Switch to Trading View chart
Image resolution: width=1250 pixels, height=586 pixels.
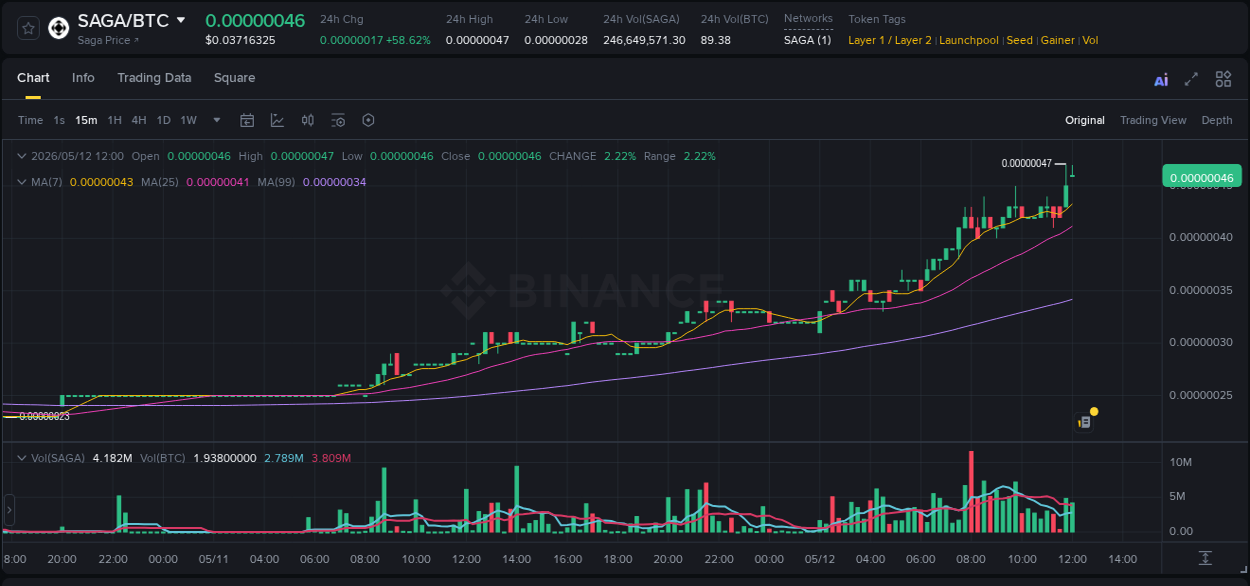1153,120
